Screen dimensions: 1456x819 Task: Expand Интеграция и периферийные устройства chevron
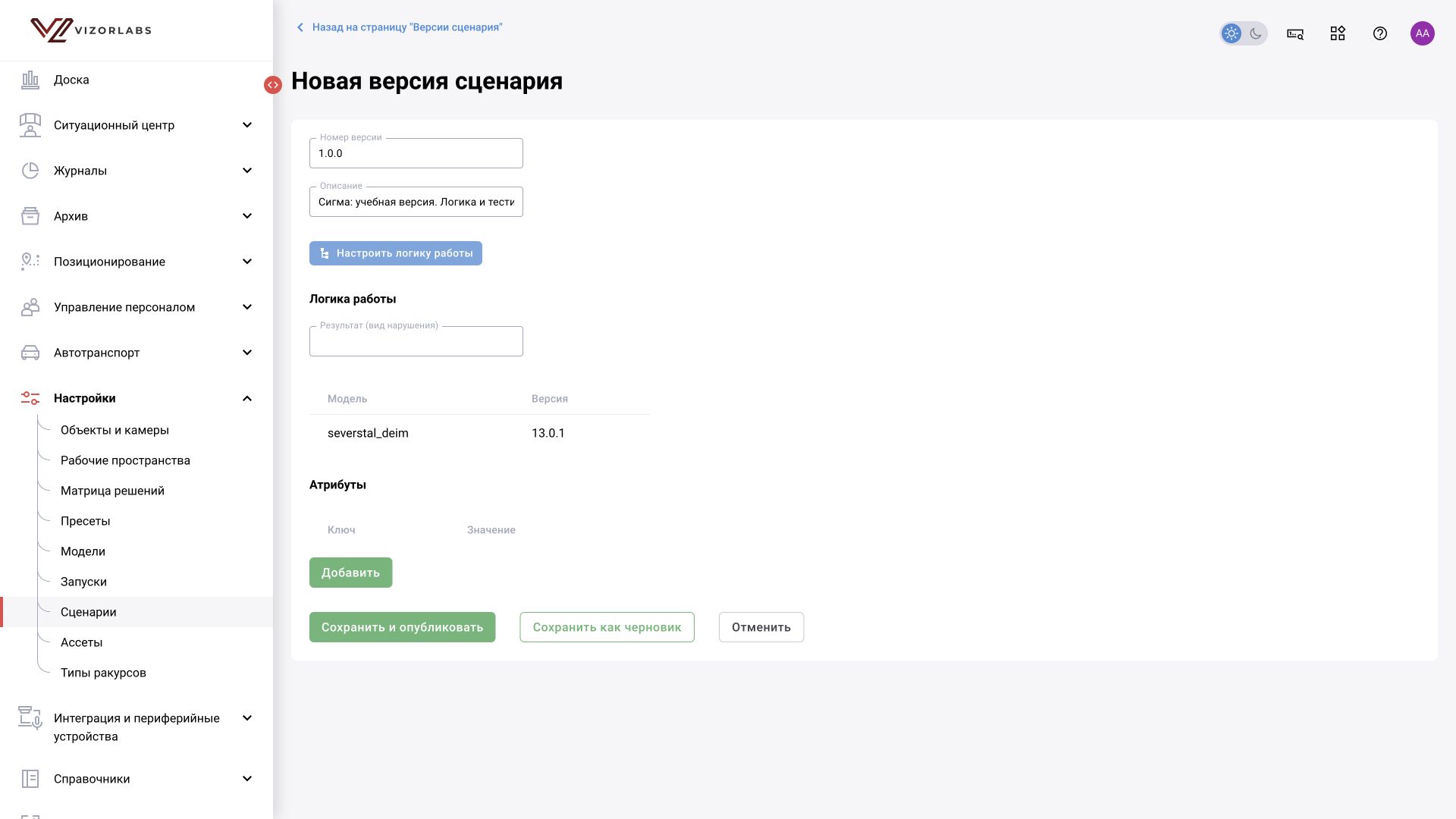point(247,718)
